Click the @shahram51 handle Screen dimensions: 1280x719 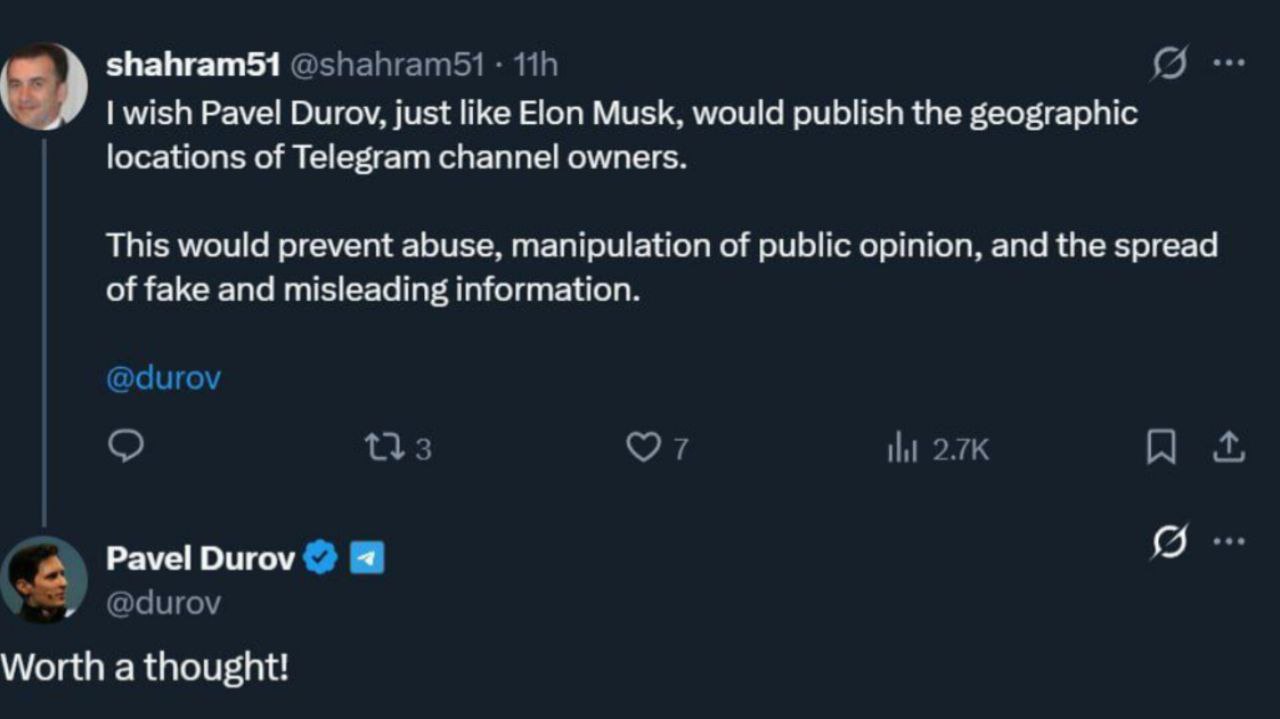click(386, 65)
